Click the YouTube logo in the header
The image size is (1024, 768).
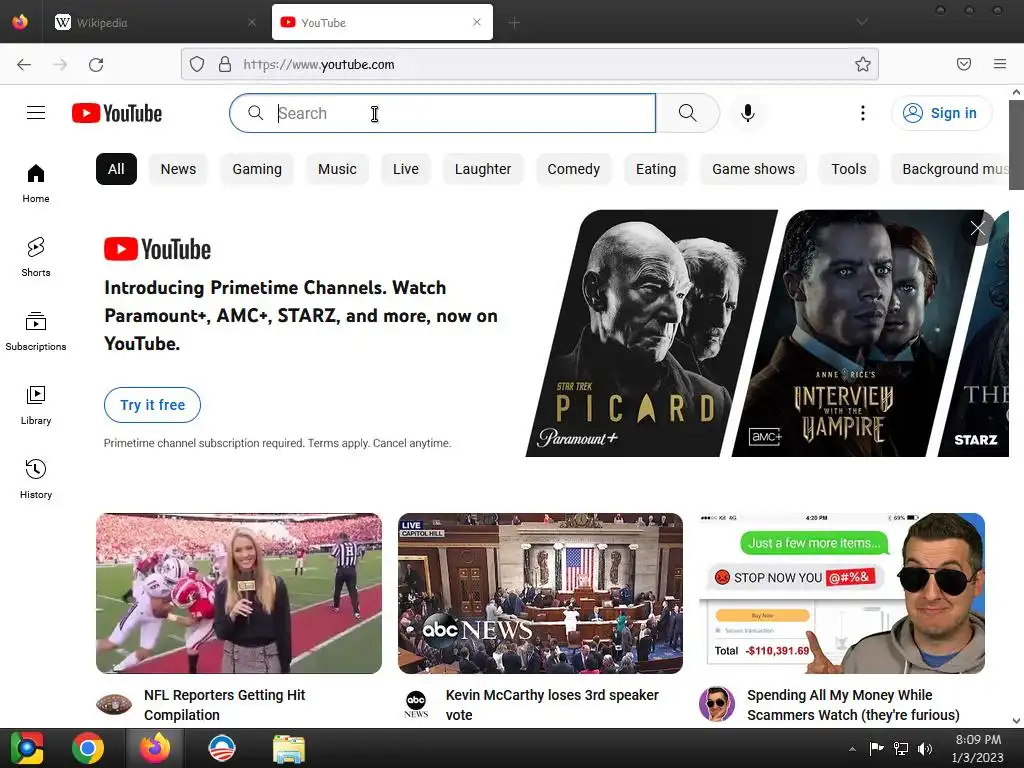tap(117, 113)
